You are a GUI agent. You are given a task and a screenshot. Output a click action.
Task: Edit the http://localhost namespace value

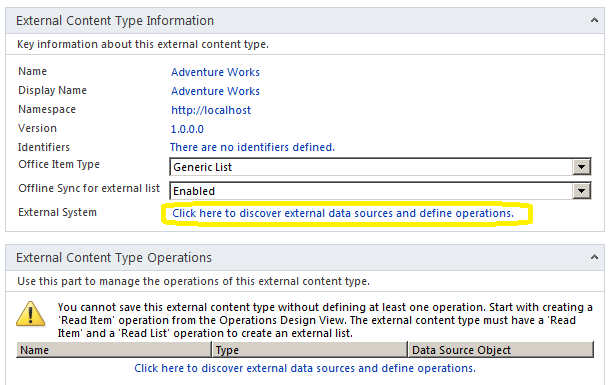coord(211,110)
